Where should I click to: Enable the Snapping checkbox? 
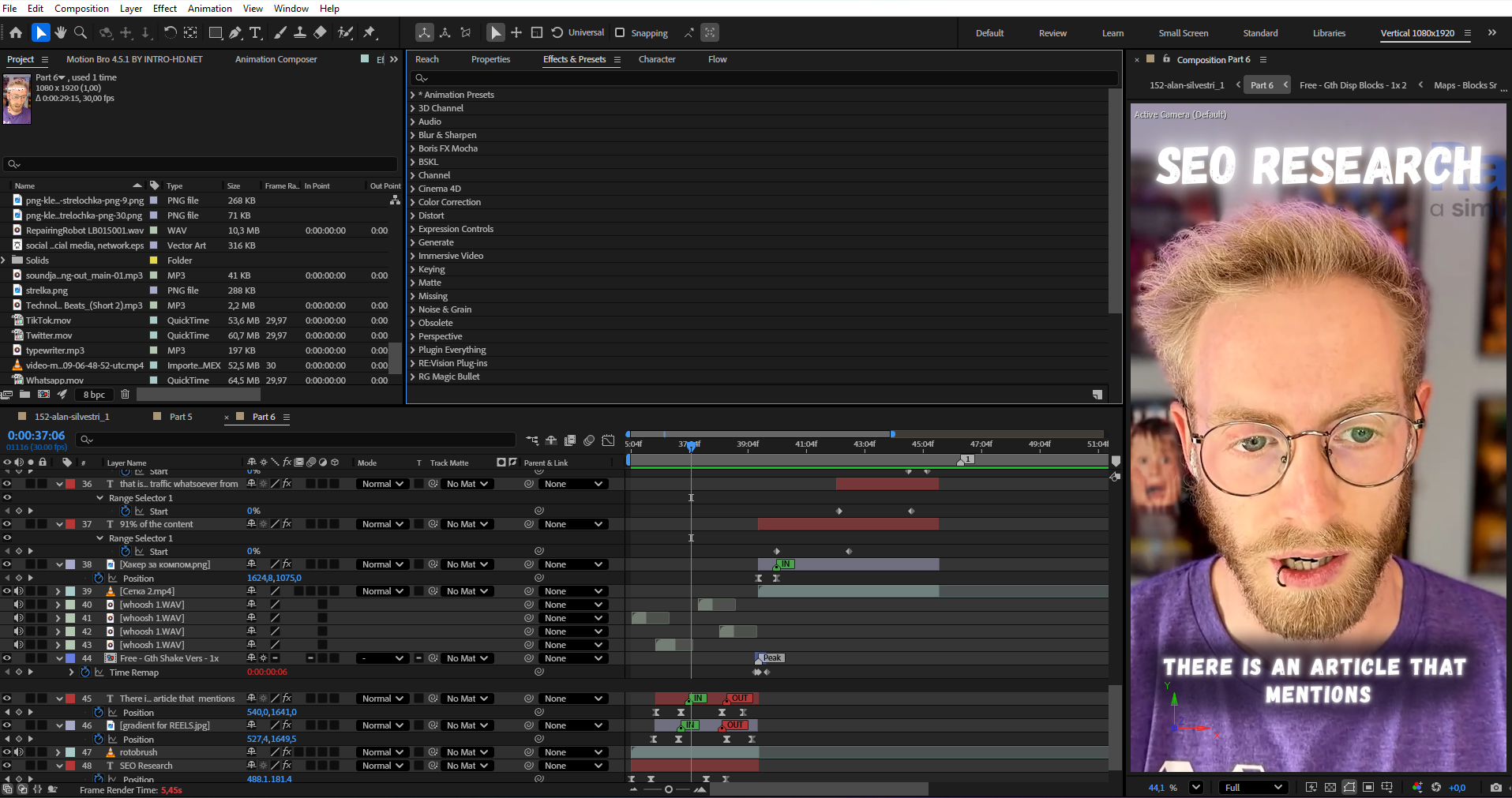[x=620, y=33]
